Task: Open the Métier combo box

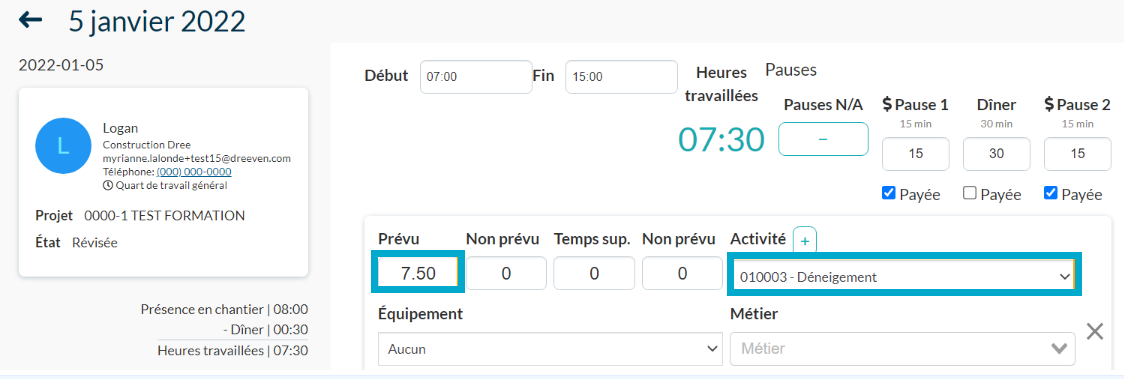Action: [902, 349]
